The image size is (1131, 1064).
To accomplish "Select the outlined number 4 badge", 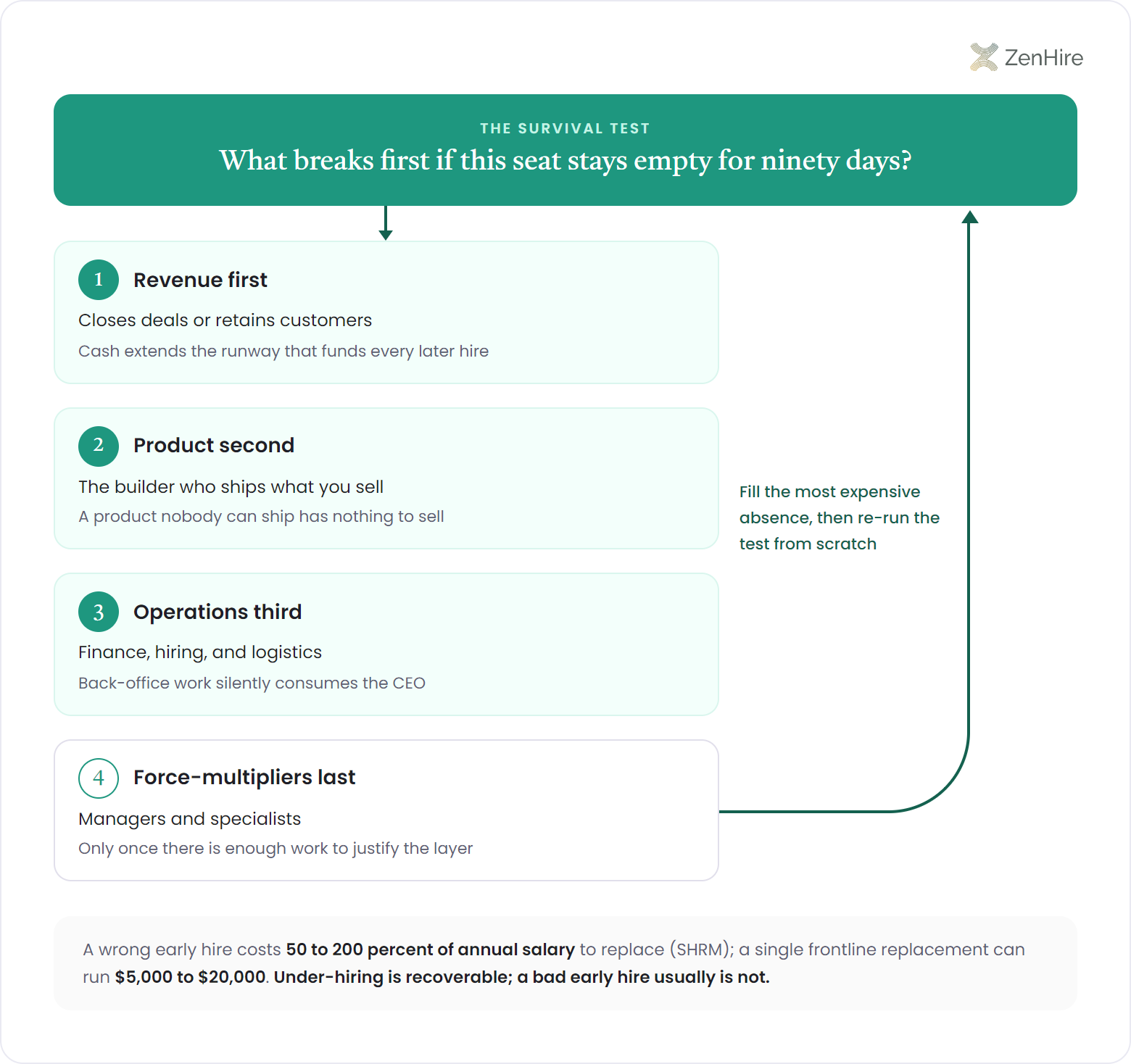I will coord(99,778).
